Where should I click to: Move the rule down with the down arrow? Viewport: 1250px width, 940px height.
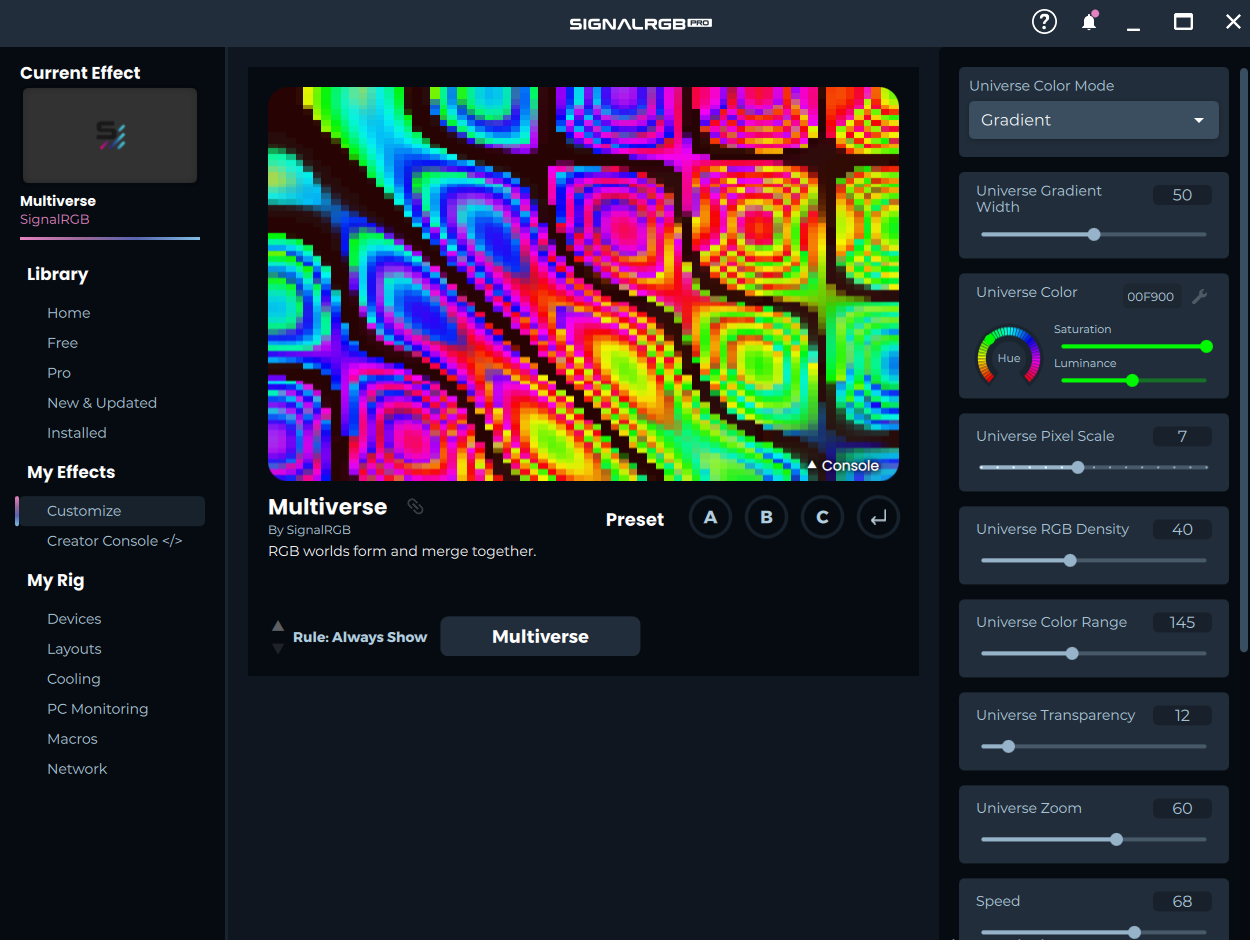tap(278, 648)
